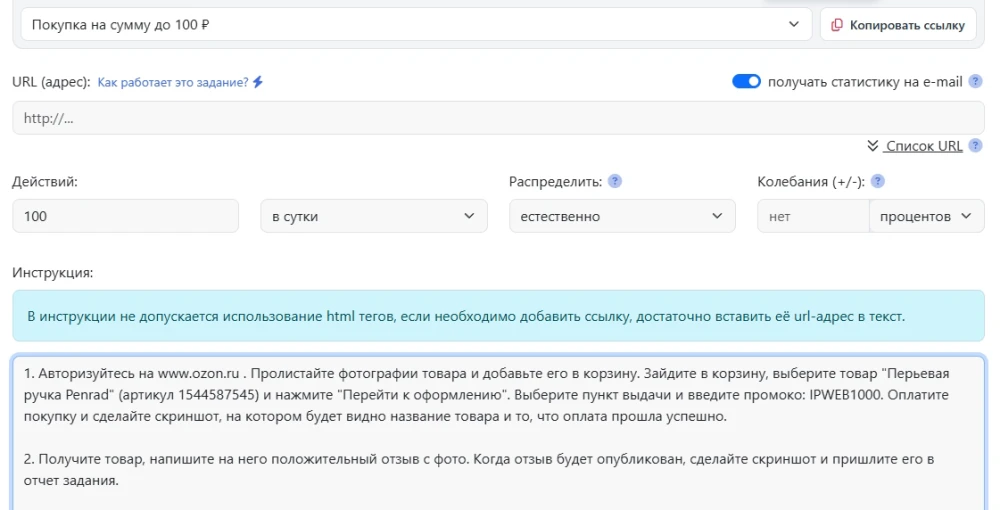Open the 'Покупка на сумму до 100 ₽' dropdown
This screenshot has height=510, width=1000.
tap(416, 25)
